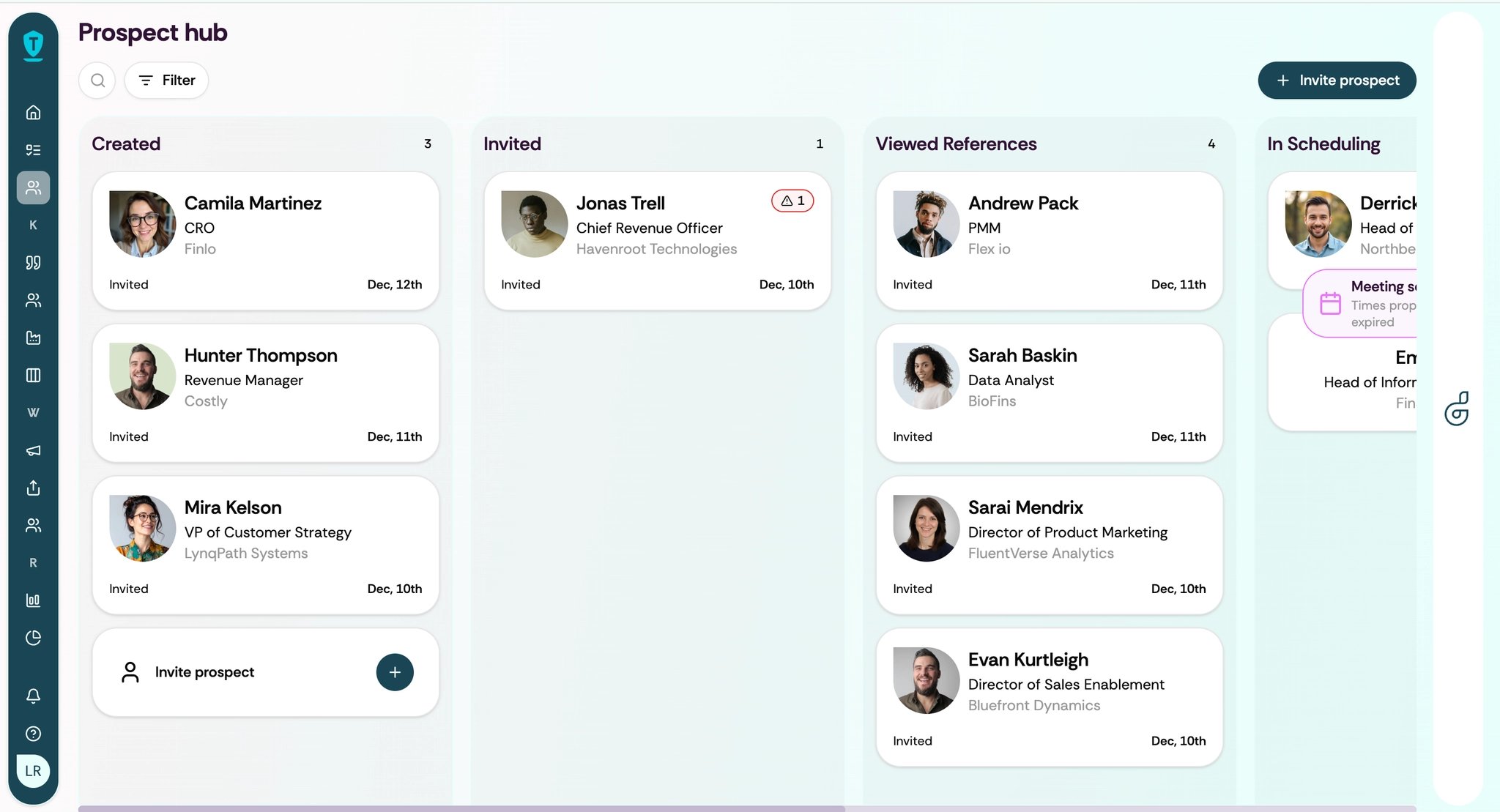Open Jonas Trell prospect card

(x=658, y=241)
